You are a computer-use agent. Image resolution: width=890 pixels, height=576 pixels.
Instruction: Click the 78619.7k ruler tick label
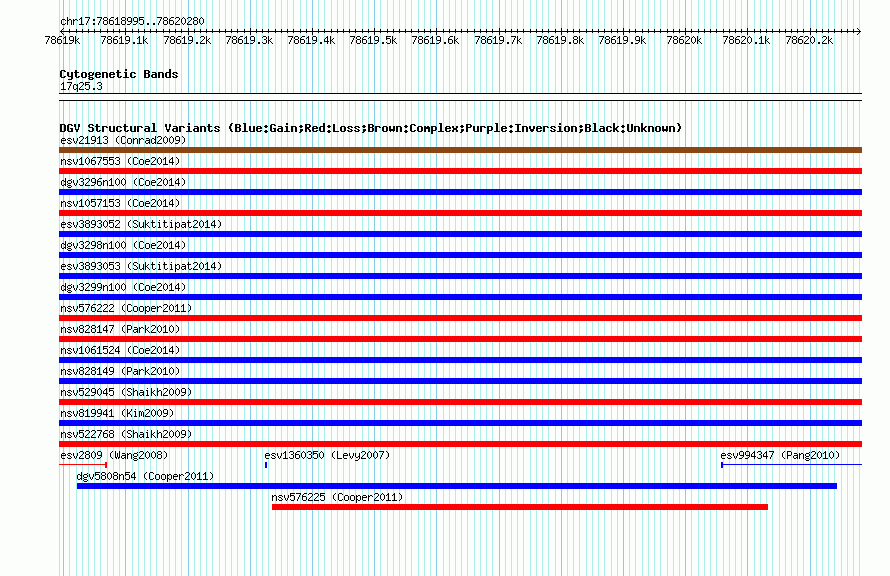[498, 40]
